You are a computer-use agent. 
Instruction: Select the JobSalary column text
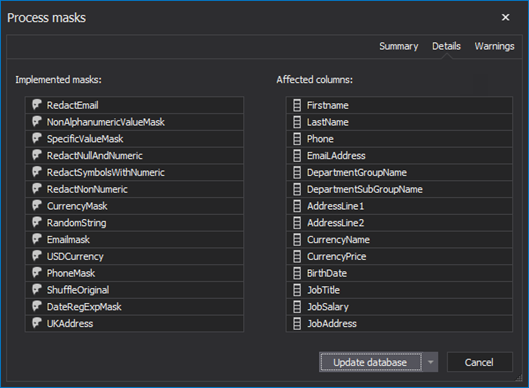(x=328, y=307)
